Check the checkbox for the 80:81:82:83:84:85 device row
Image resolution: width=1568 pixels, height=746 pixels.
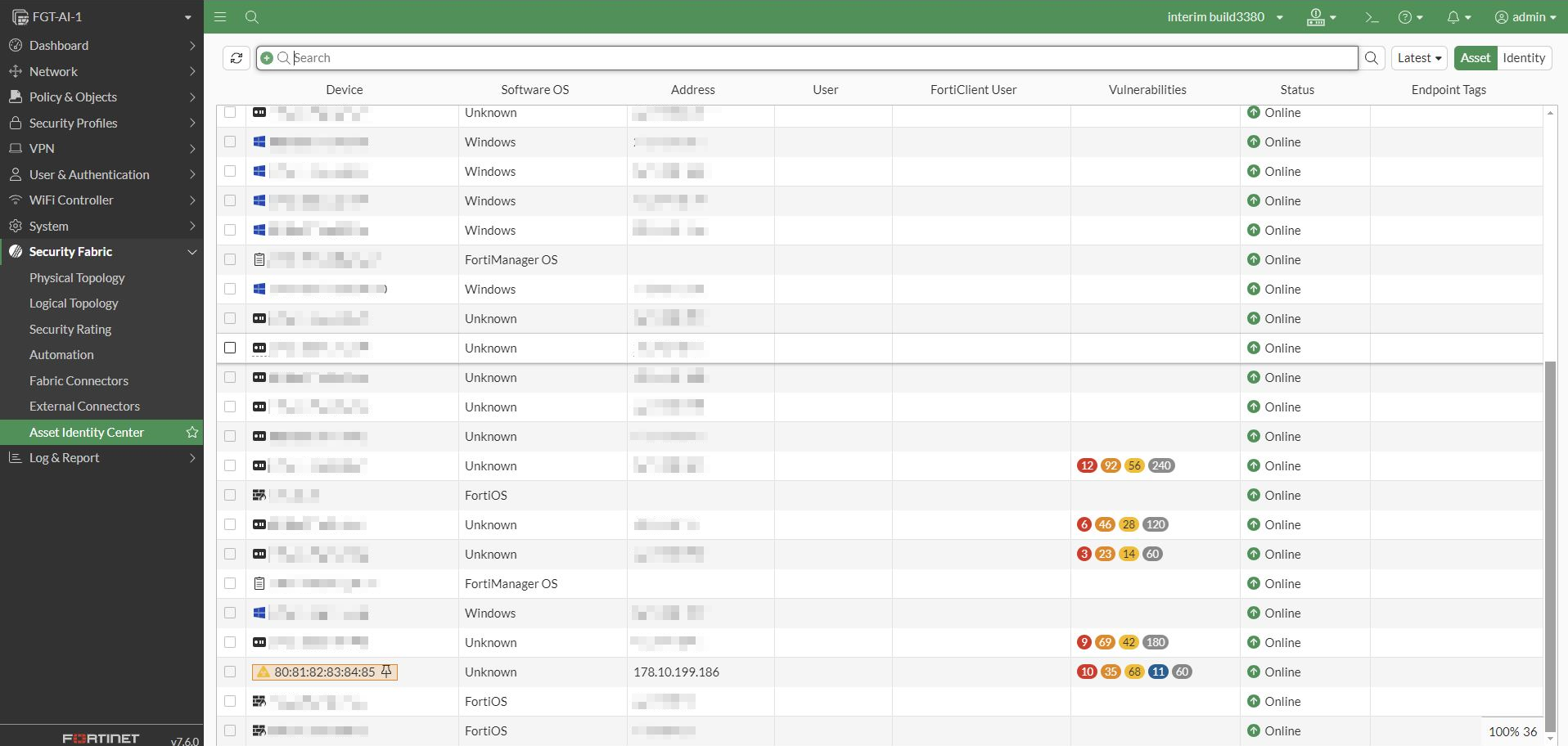(230, 672)
